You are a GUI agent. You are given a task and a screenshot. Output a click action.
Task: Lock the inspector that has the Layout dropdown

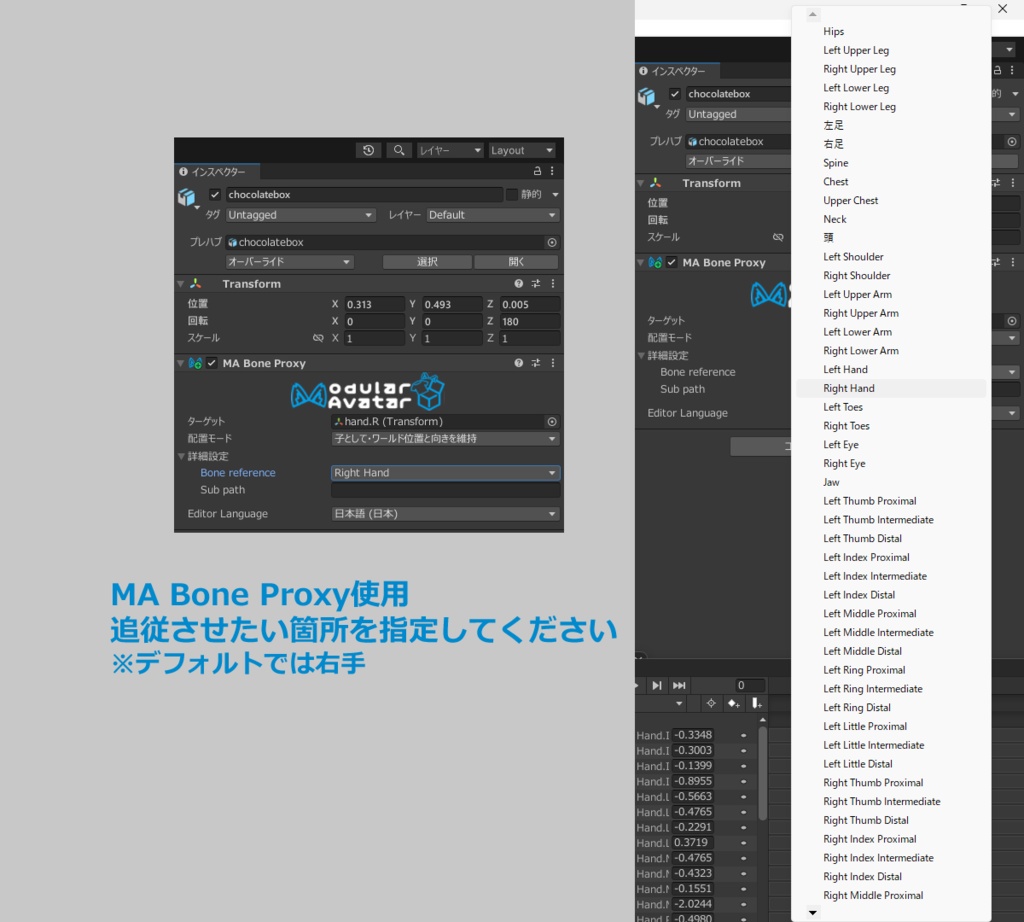coord(537,171)
